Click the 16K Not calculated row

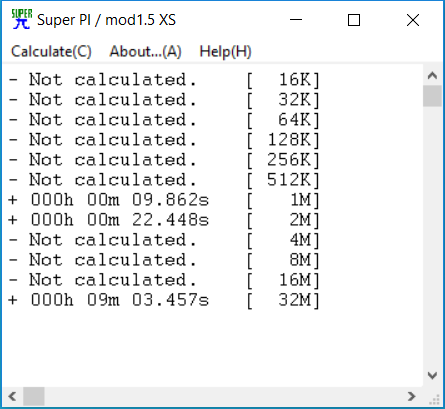pos(164,80)
